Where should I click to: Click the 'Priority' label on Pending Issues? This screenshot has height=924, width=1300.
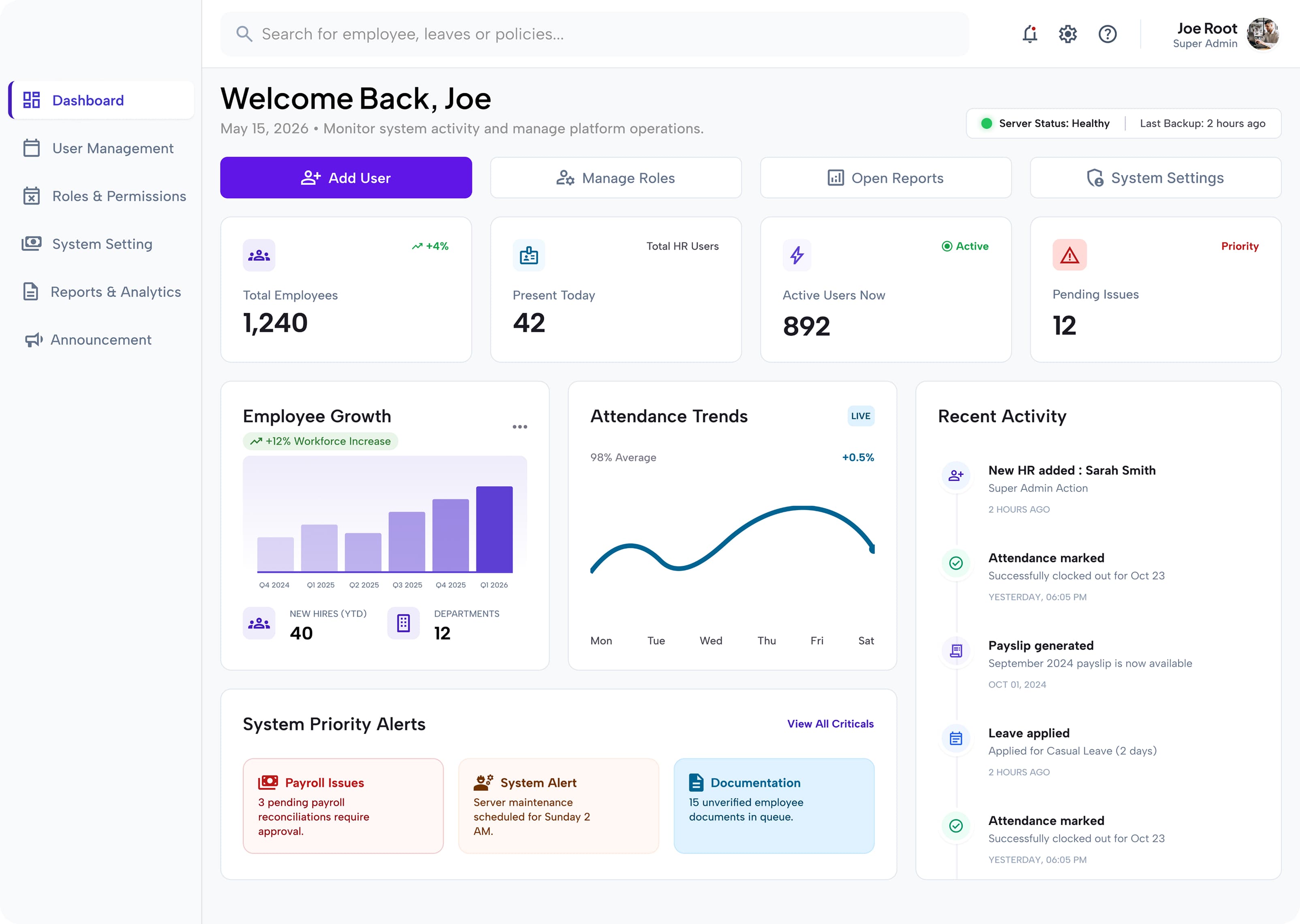1240,246
